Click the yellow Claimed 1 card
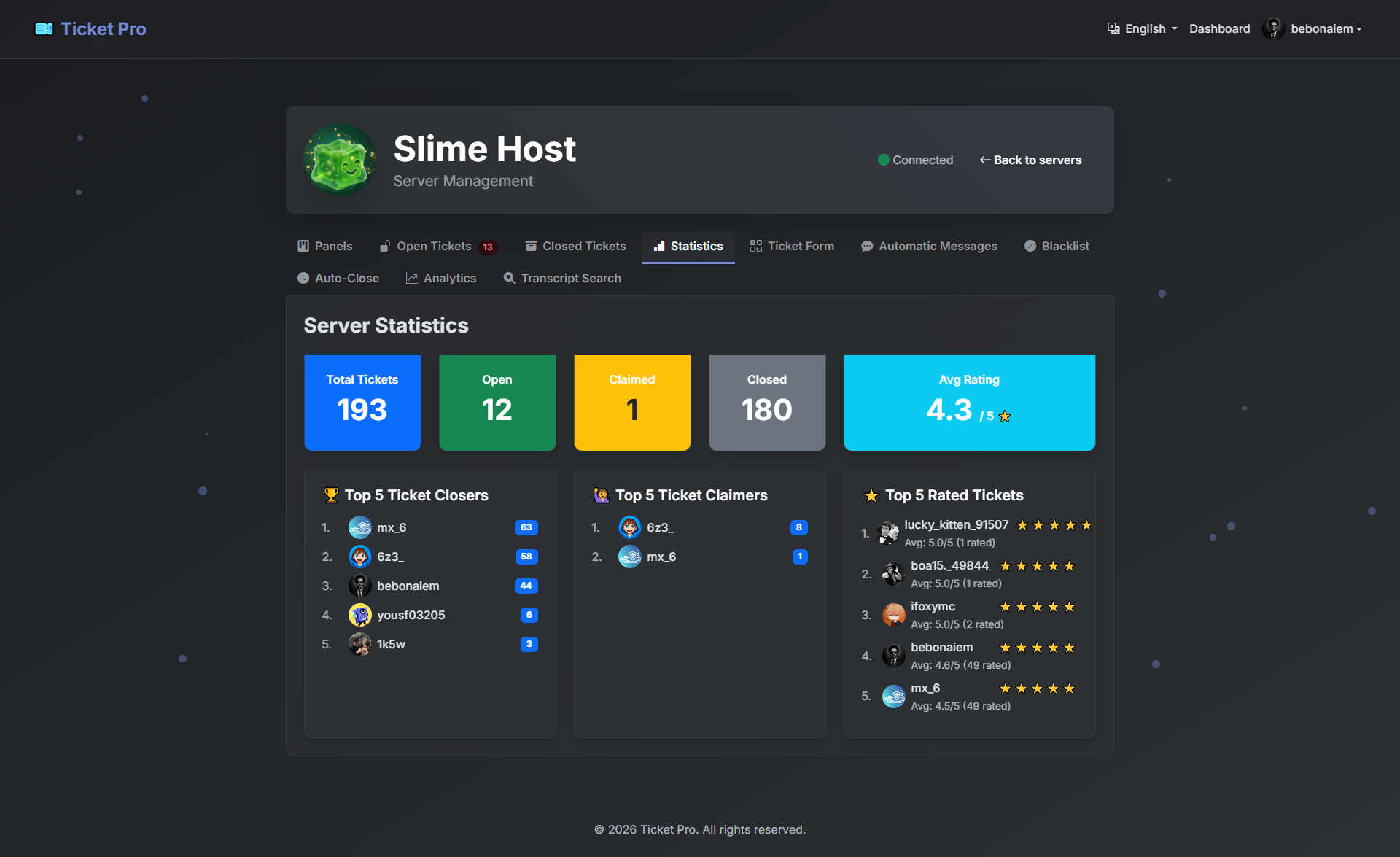The height and width of the screenshot is (857, 1400). pos(632,403)
